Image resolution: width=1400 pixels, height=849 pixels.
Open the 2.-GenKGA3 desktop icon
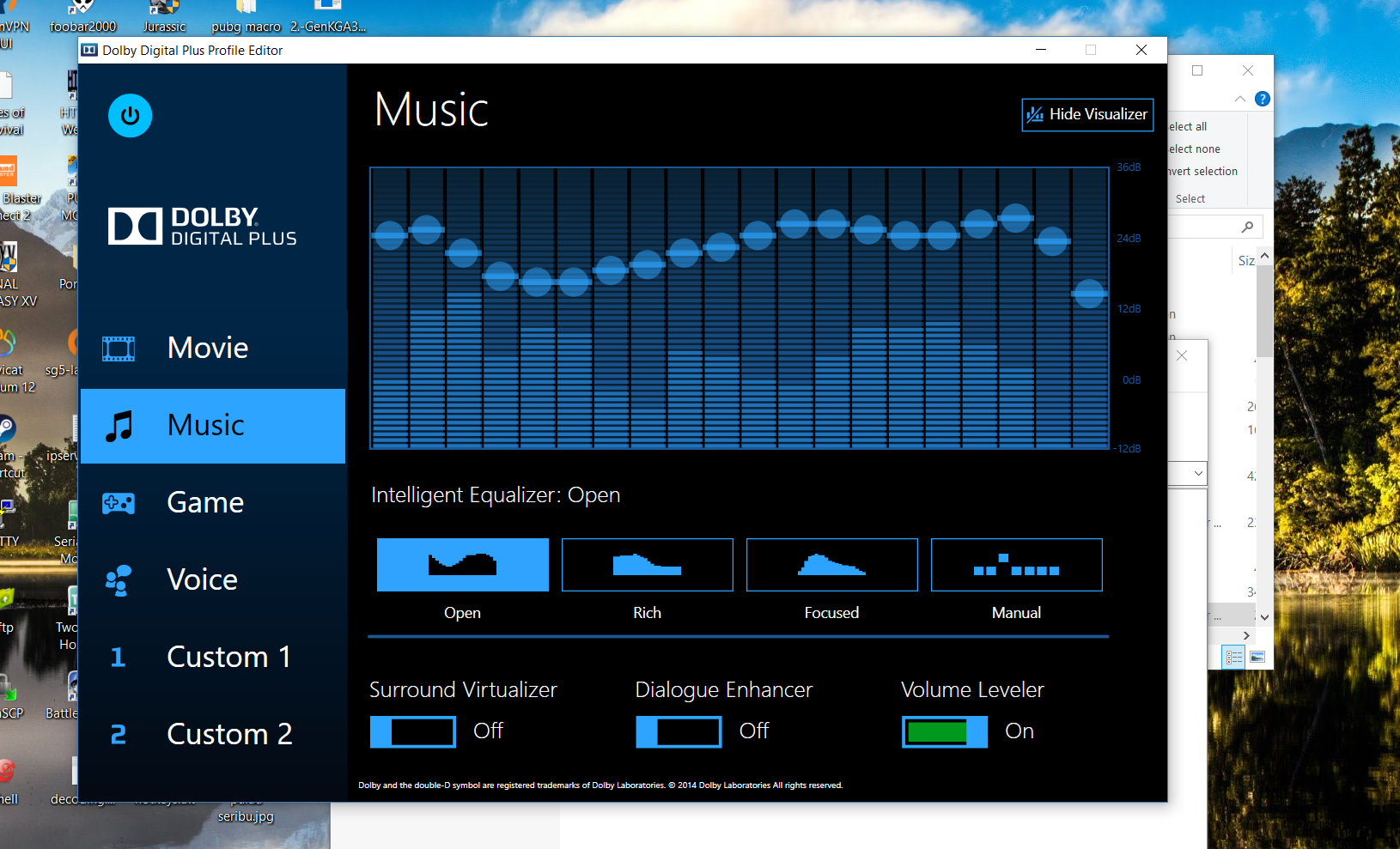point(328,17)
